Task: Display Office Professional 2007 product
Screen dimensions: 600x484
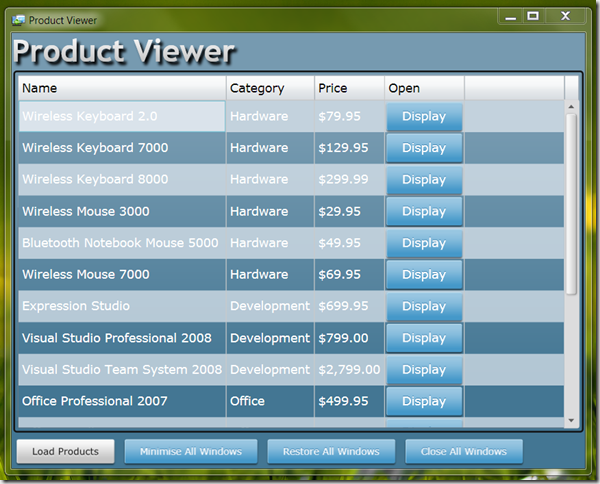Action: point(424,401)
